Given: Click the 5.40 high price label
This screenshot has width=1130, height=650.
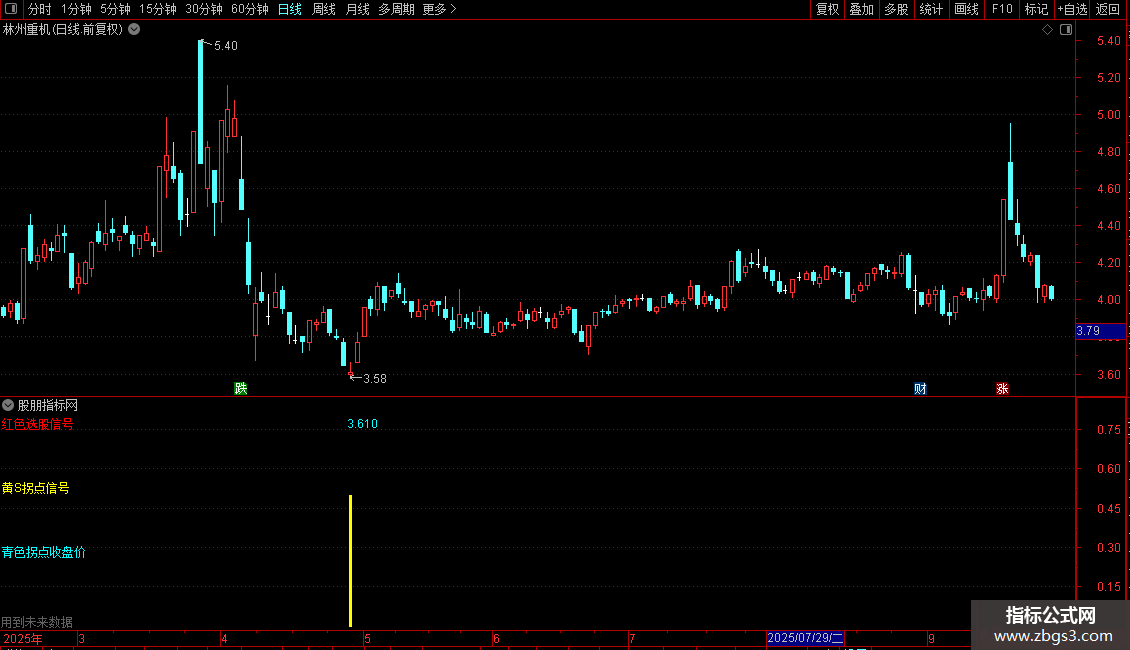Looking at the screenshot, I should (x=226, y=46).
